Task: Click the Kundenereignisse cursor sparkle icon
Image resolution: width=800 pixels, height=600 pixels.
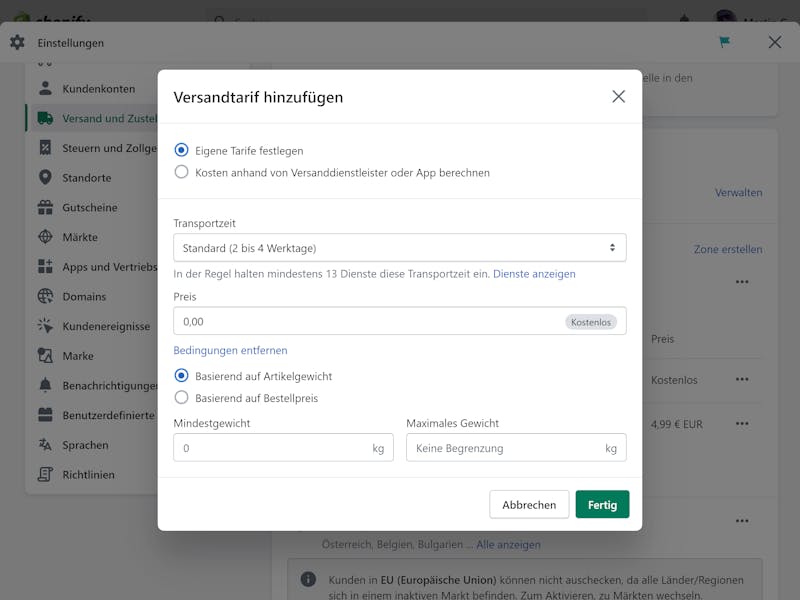Action: click(45, 326)
